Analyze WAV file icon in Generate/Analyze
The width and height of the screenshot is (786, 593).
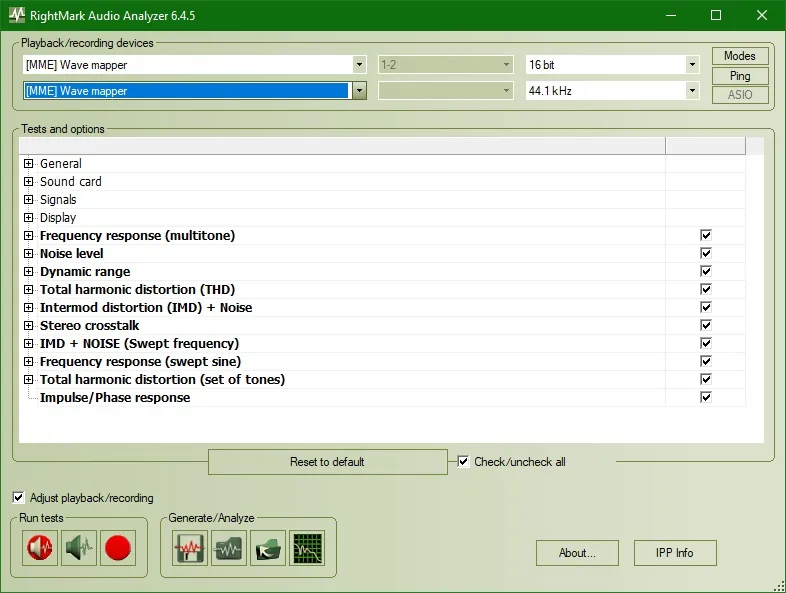(x=229, y=548)
